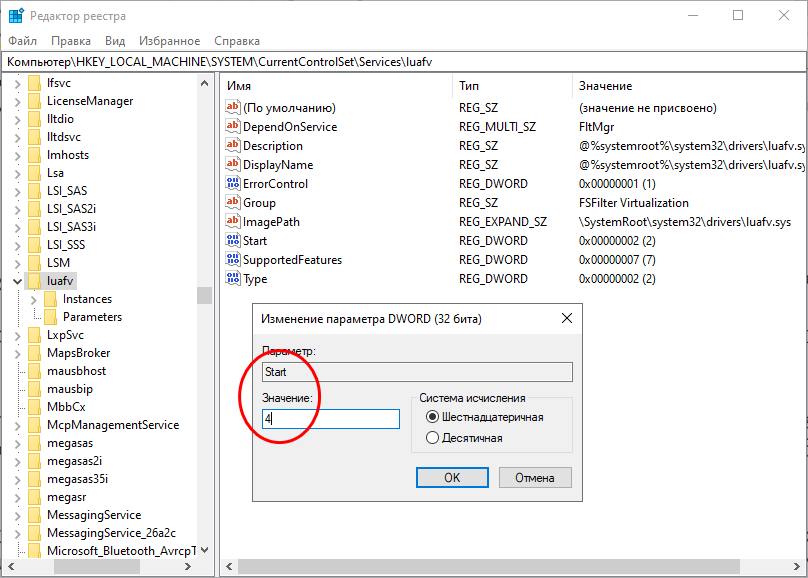Screen dimensions: 808x578
Task: Confirm the DWORD dialog with OK
Action: click(452, 478)
